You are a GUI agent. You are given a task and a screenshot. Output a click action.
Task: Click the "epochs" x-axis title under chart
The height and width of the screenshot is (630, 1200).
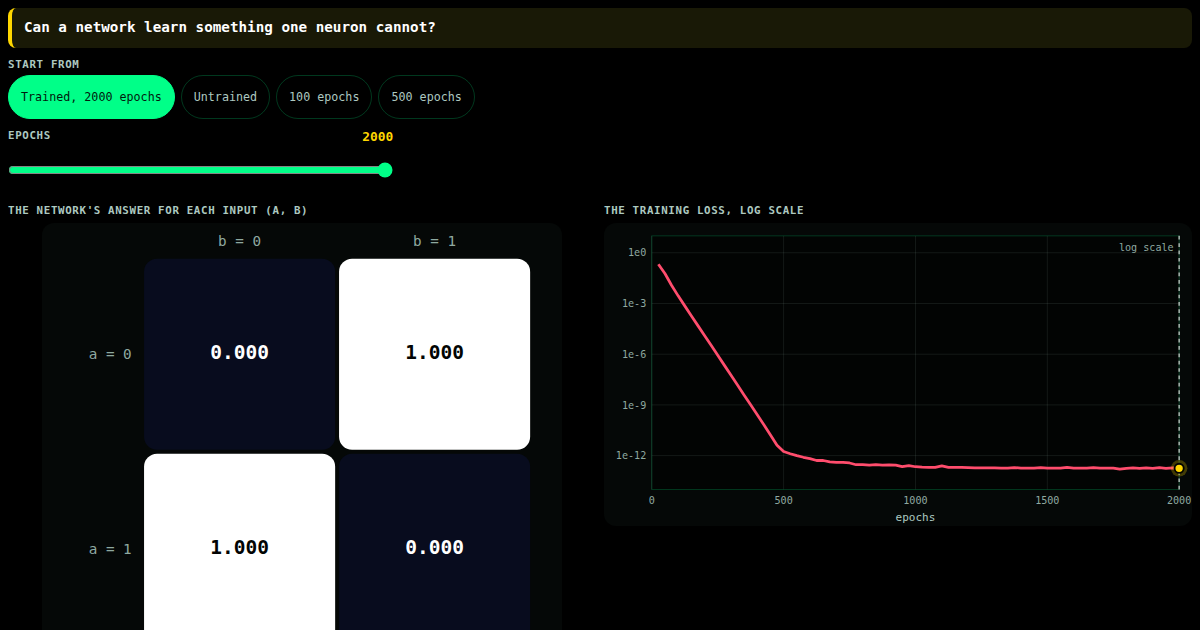tap(915, 517)
